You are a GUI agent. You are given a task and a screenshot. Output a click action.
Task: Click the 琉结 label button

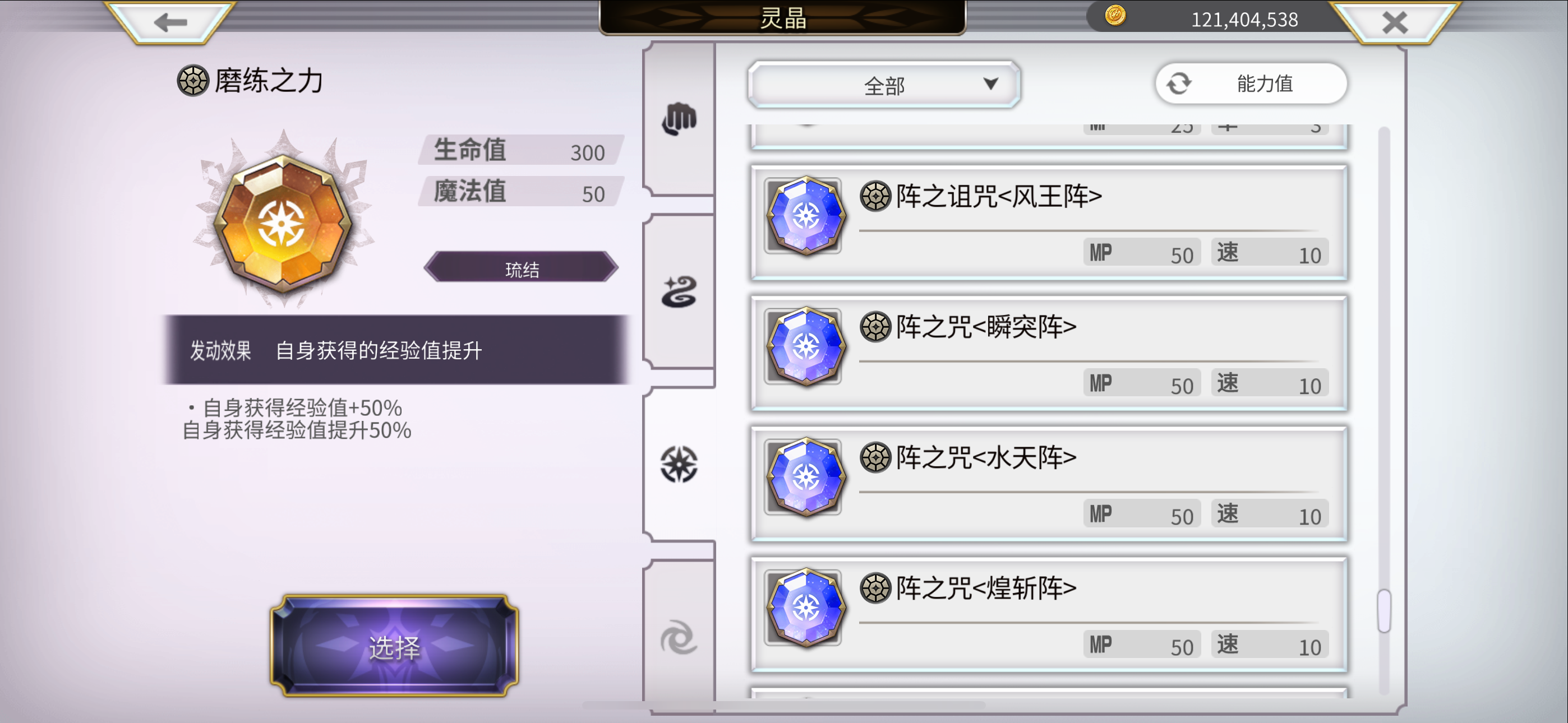coord(521,267)
